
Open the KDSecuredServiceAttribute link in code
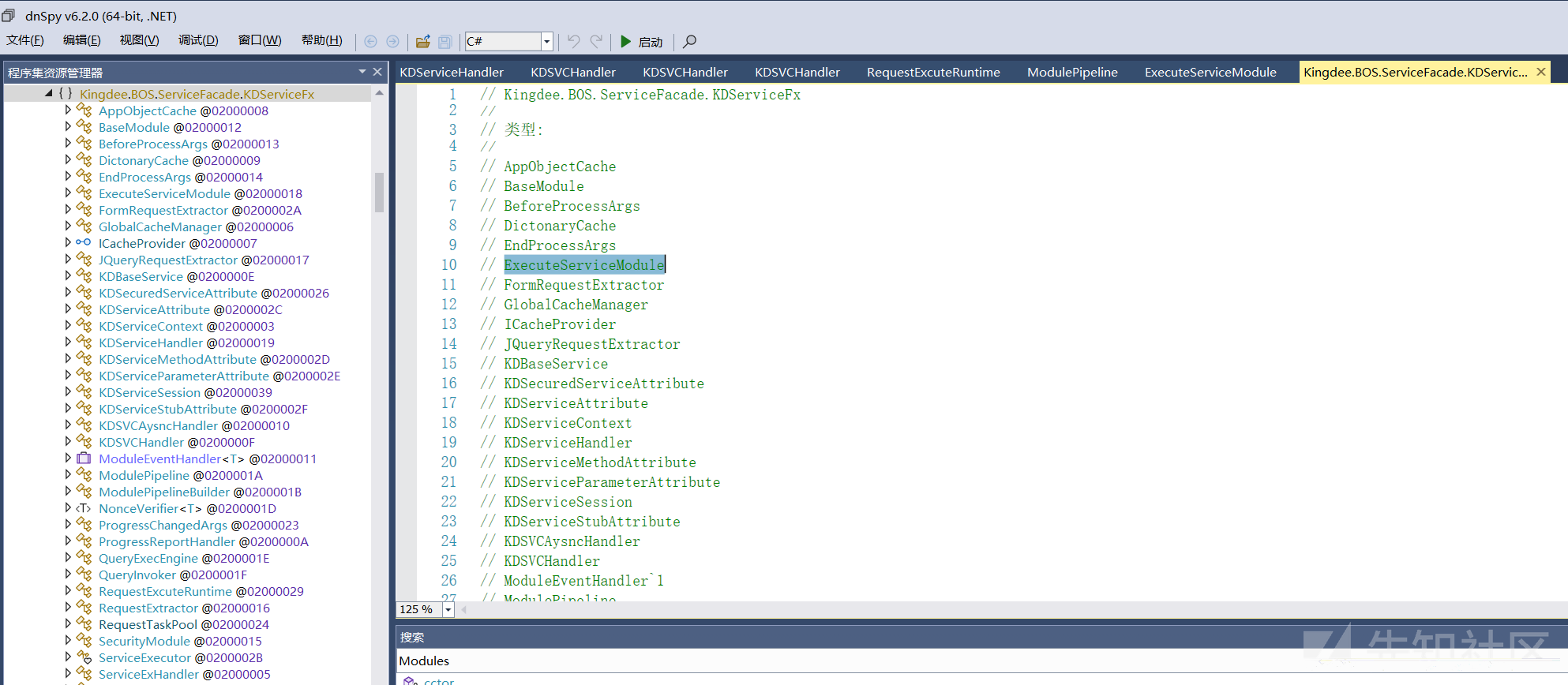point(604,384)
